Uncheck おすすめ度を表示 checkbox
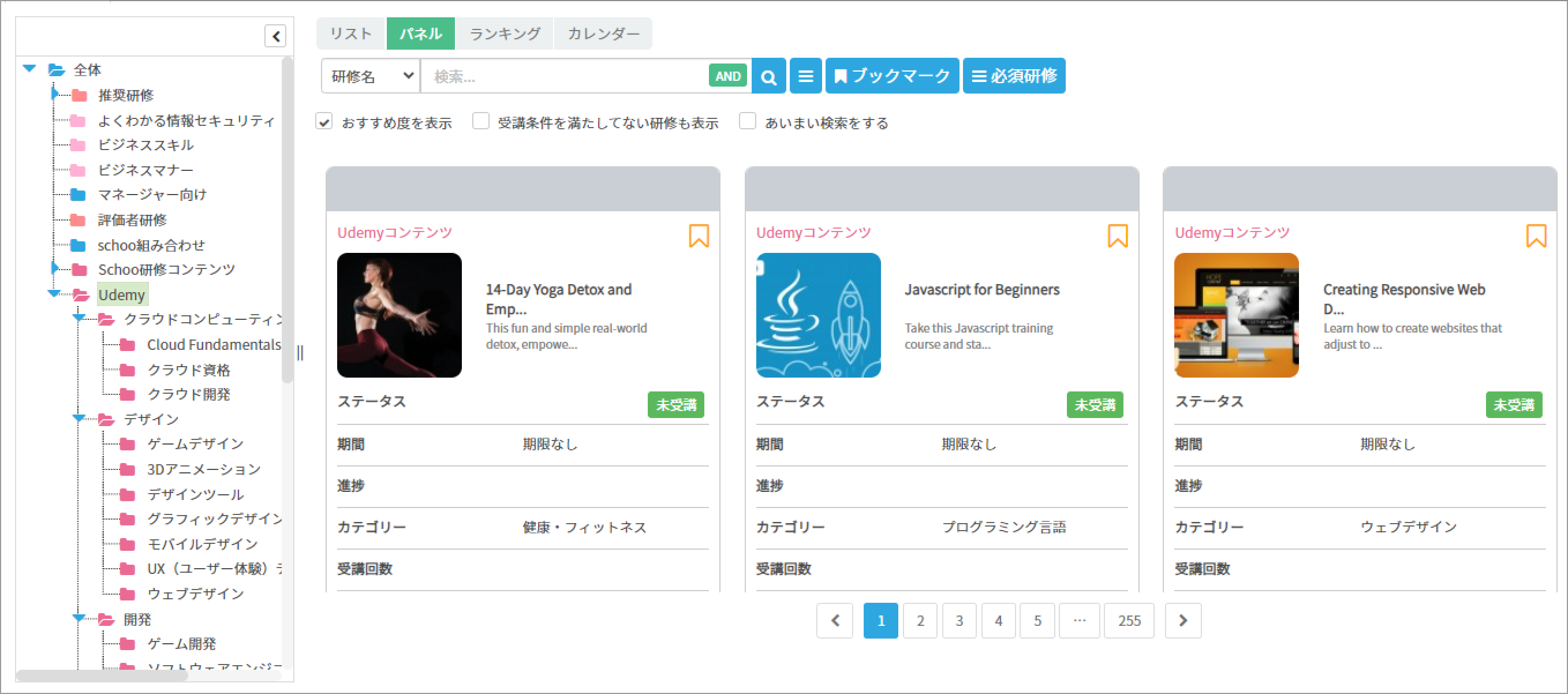1568x694 pixels. [x=324, y=122]
